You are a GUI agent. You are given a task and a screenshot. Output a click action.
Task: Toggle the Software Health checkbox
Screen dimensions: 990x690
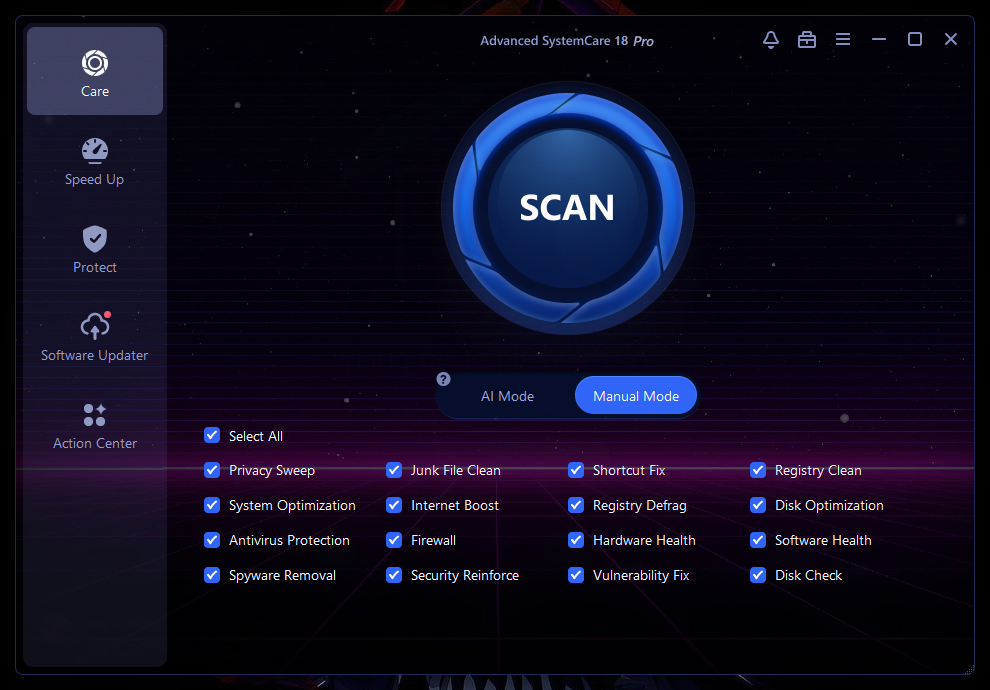[758, 540]
